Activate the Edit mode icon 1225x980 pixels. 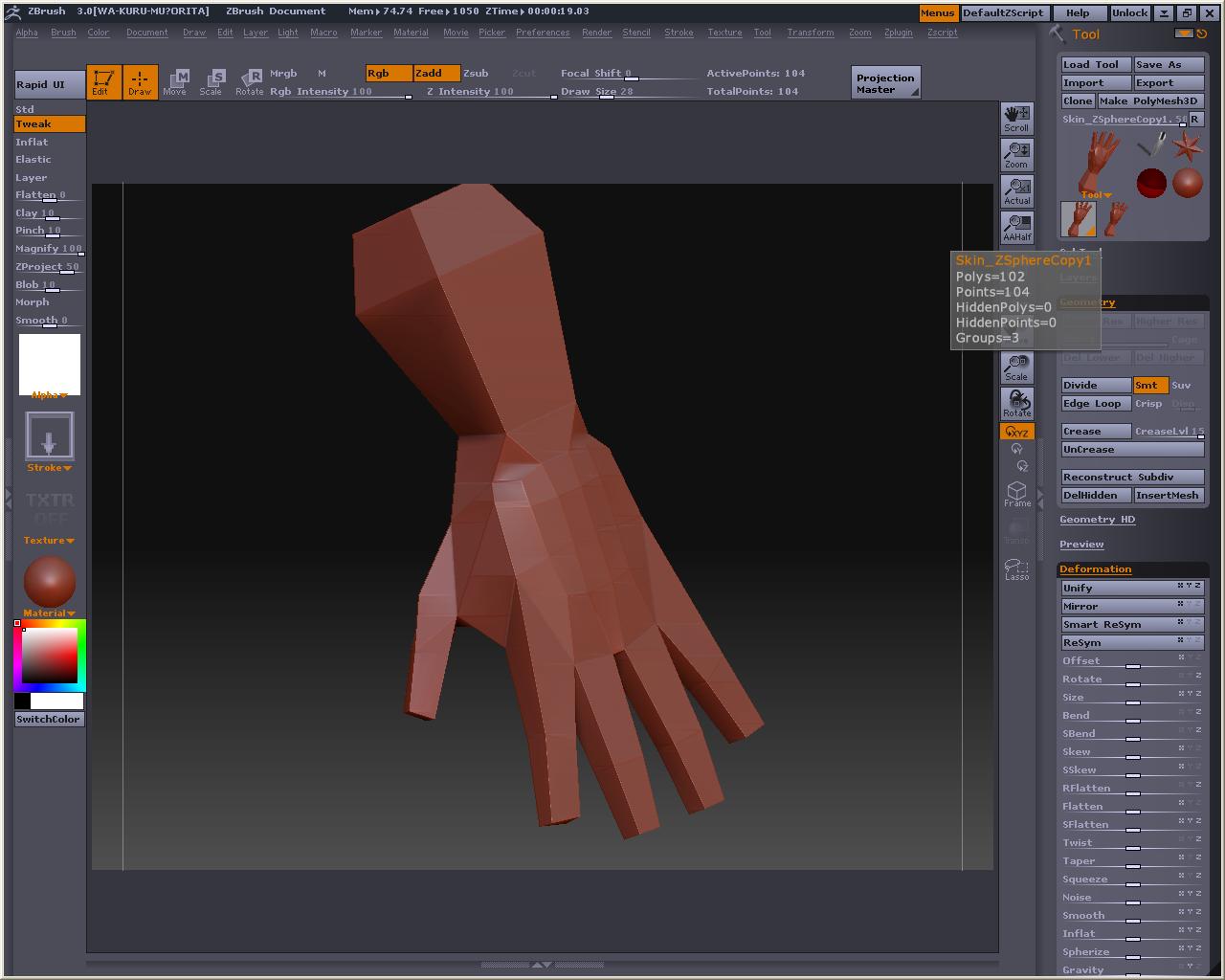[102, 81]
